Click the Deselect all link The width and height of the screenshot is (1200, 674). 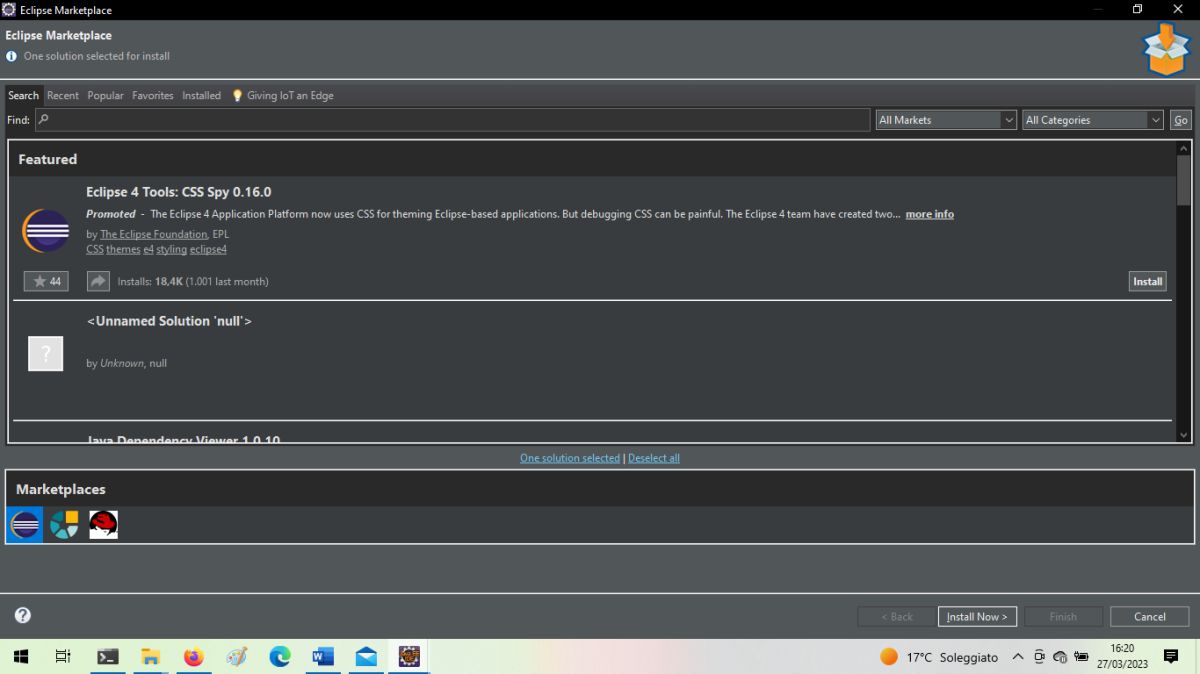(x=654, y=458)
